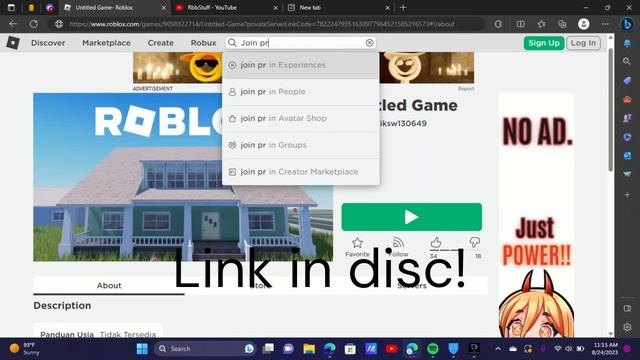Click the search magnifier in Roblox search box

[x=232, y=42]
